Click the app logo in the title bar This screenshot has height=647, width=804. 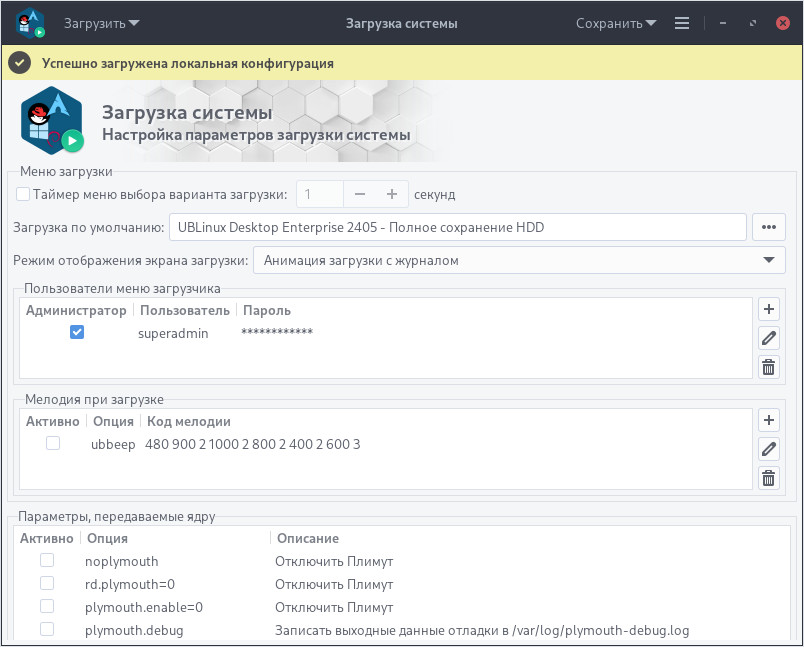click(30, 23)
